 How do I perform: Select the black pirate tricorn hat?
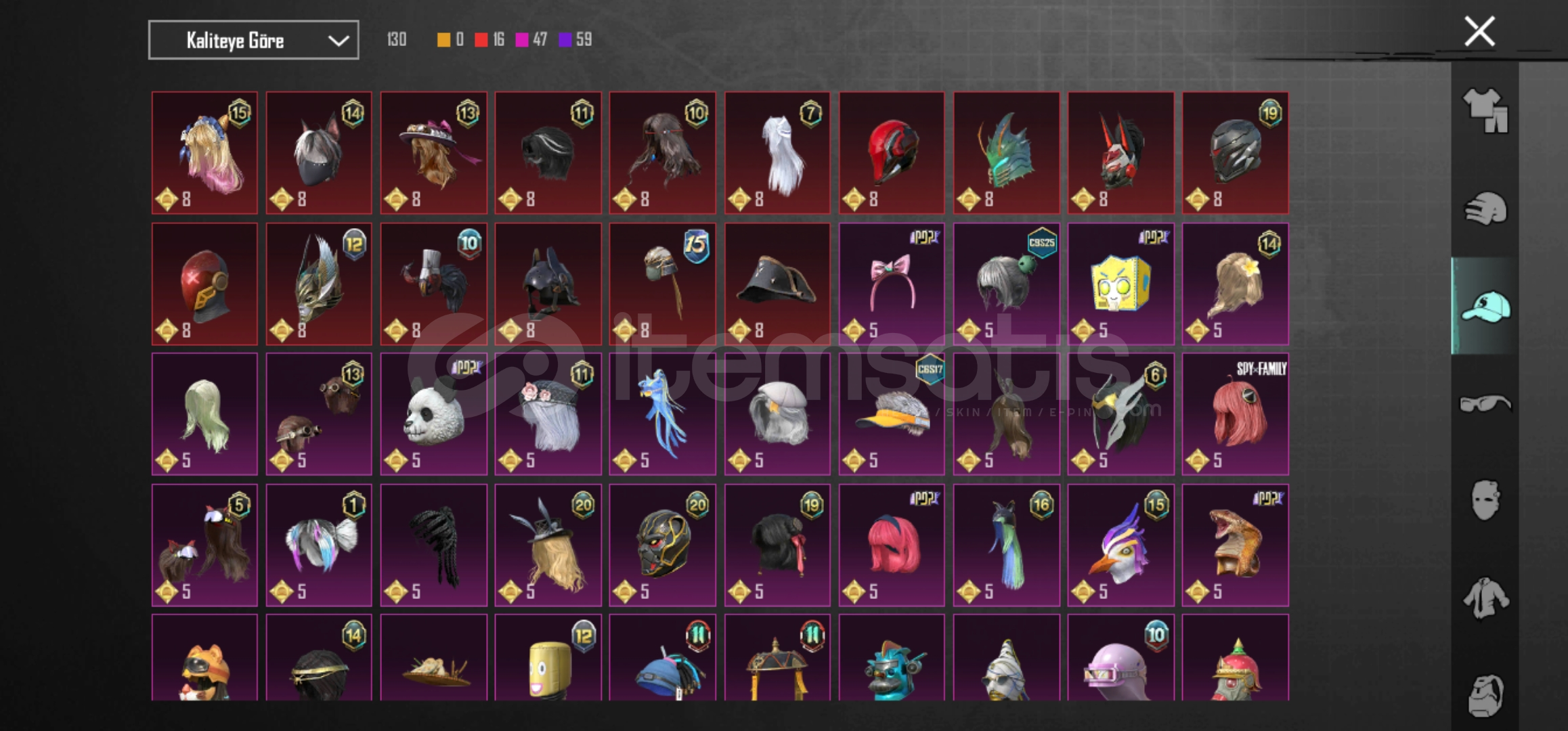777,284
